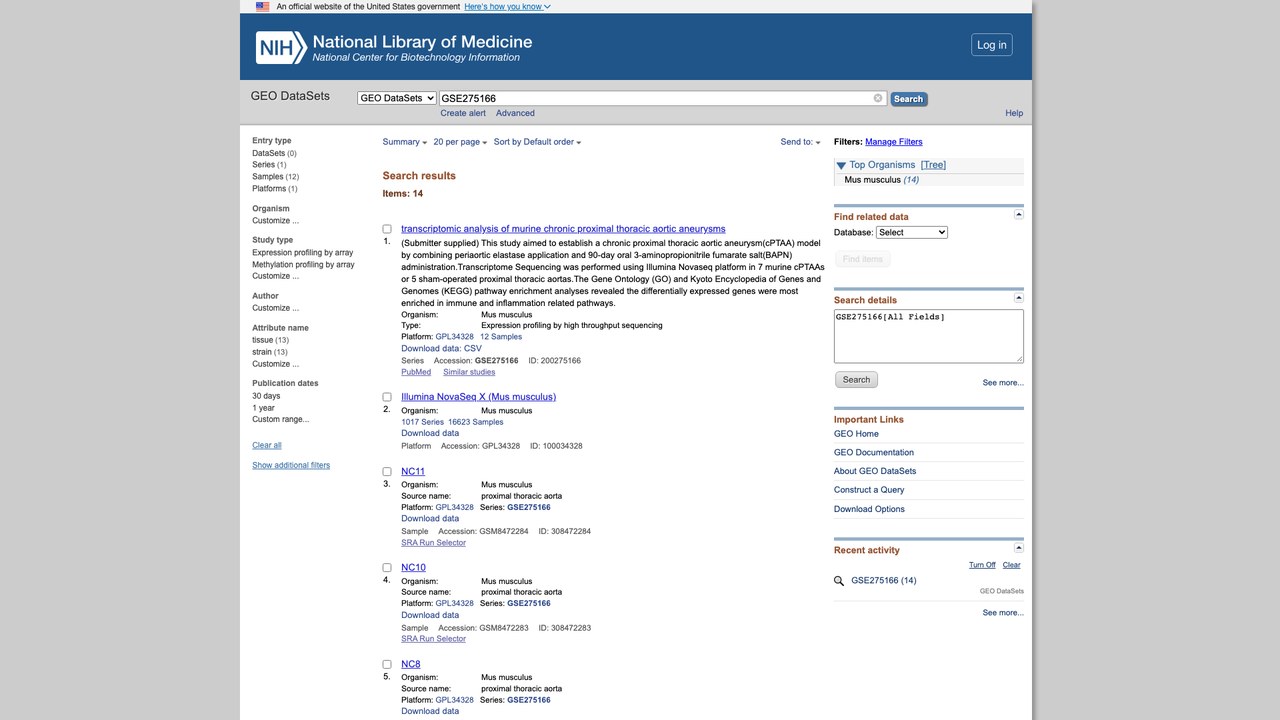The height and width of the screenshot is (720, 1280).
Task: Collapse the Find related data panel
Action: click(1019, 215)
